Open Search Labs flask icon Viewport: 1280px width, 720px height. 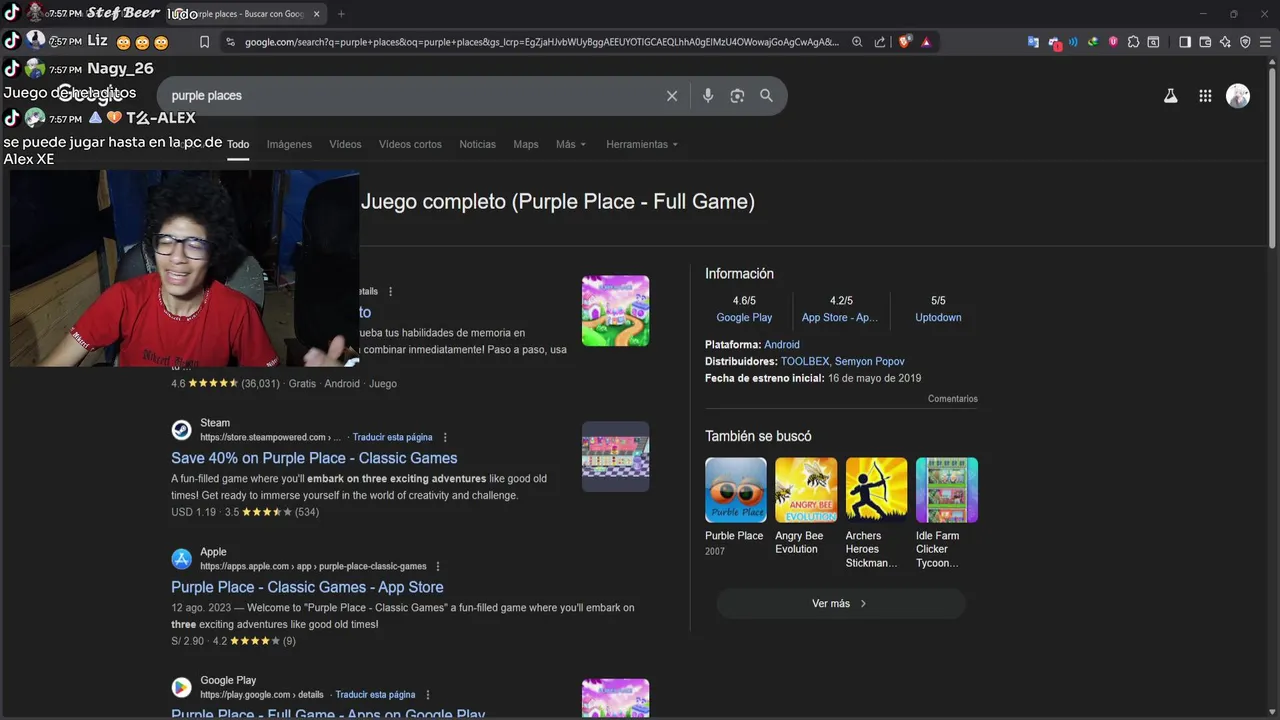[1170, 96]
